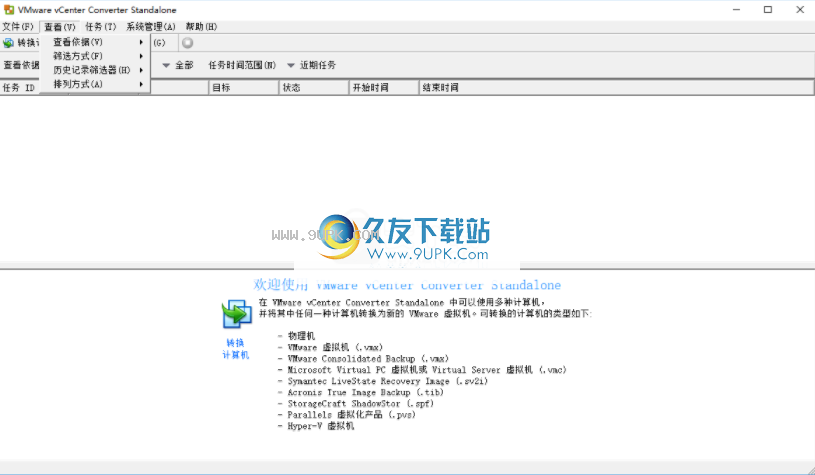The height and width of the screenshot is (475, 815).
Task: Select 查看依据(V) submenu entry
Action: coord(95,42)
